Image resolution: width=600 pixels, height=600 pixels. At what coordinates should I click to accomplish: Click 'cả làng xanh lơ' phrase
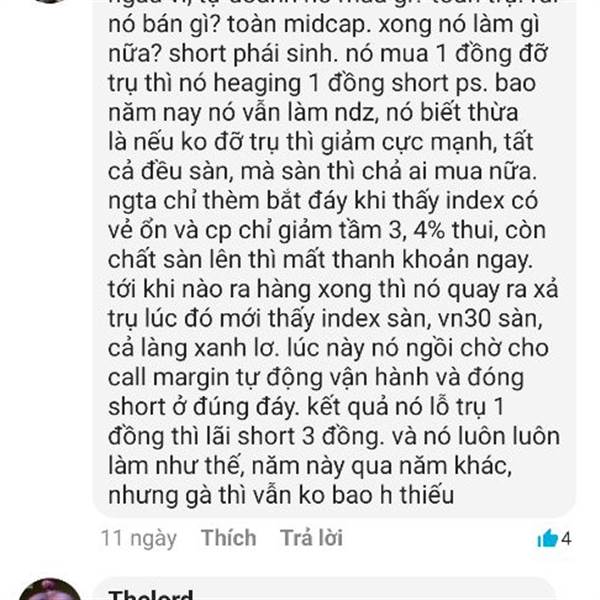point(192,348)
